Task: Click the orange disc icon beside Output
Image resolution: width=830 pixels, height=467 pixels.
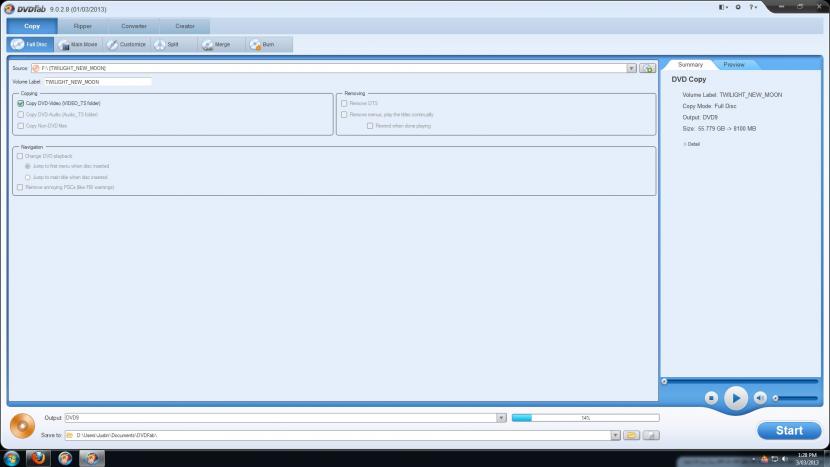Action: tap(22, 426)
